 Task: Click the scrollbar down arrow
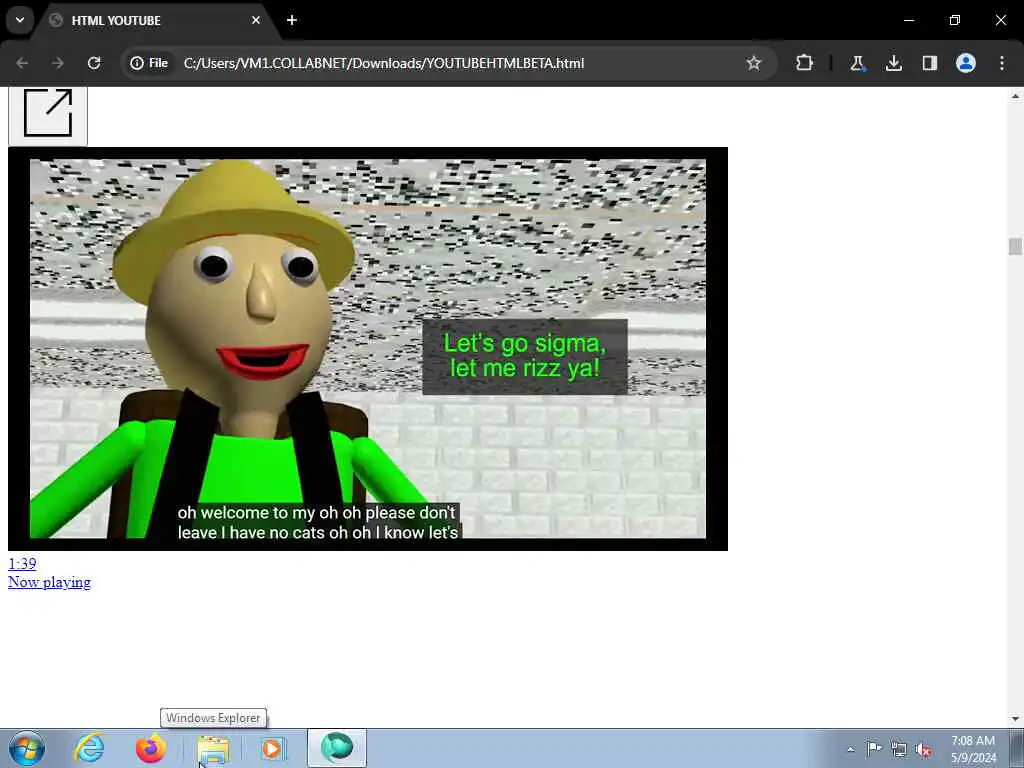(x=1015, y=719)
